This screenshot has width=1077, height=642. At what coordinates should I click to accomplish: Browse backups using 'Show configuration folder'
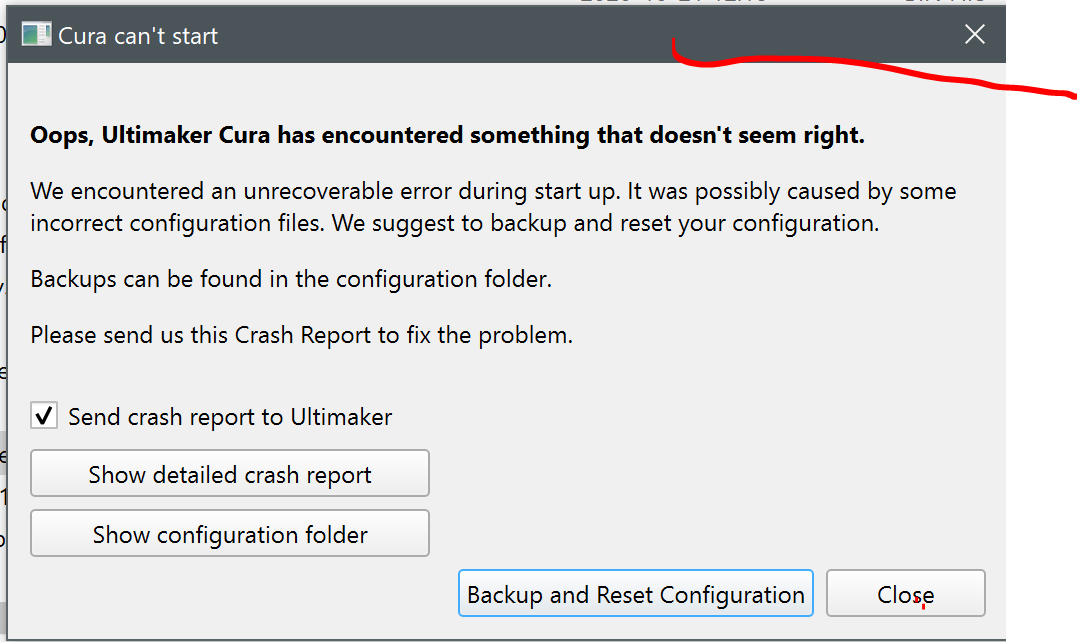point(229,533)
